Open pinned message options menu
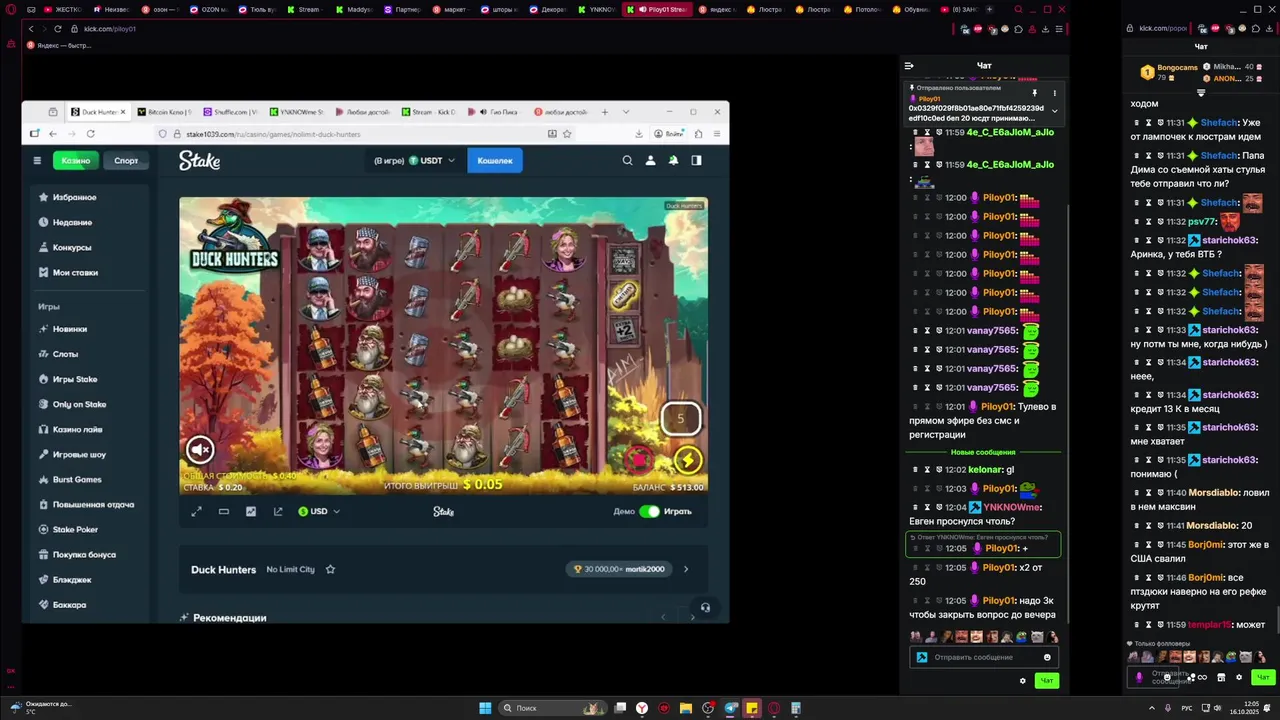 [x=1054, y=93]
